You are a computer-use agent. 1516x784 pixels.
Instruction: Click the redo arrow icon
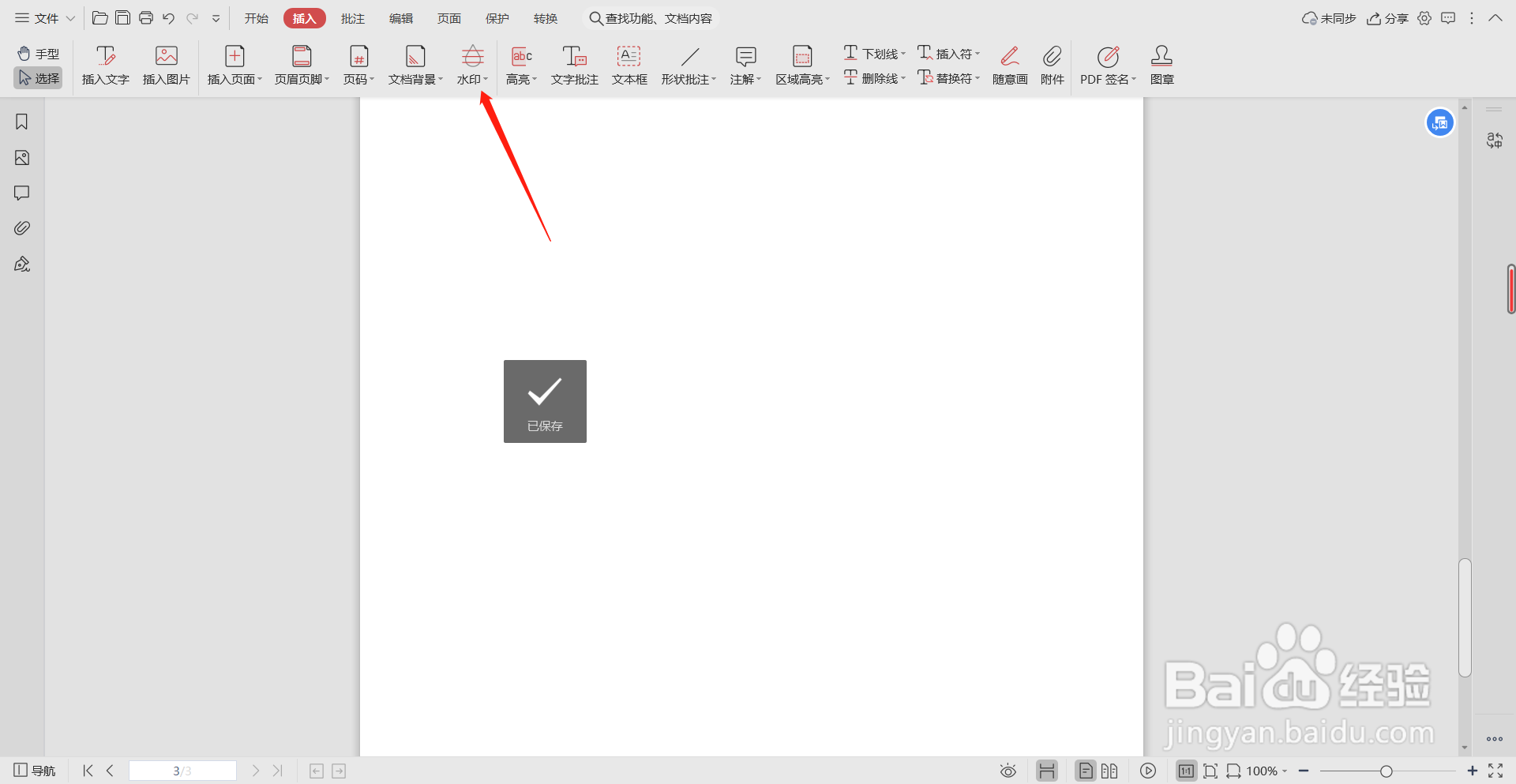[192, 18]
